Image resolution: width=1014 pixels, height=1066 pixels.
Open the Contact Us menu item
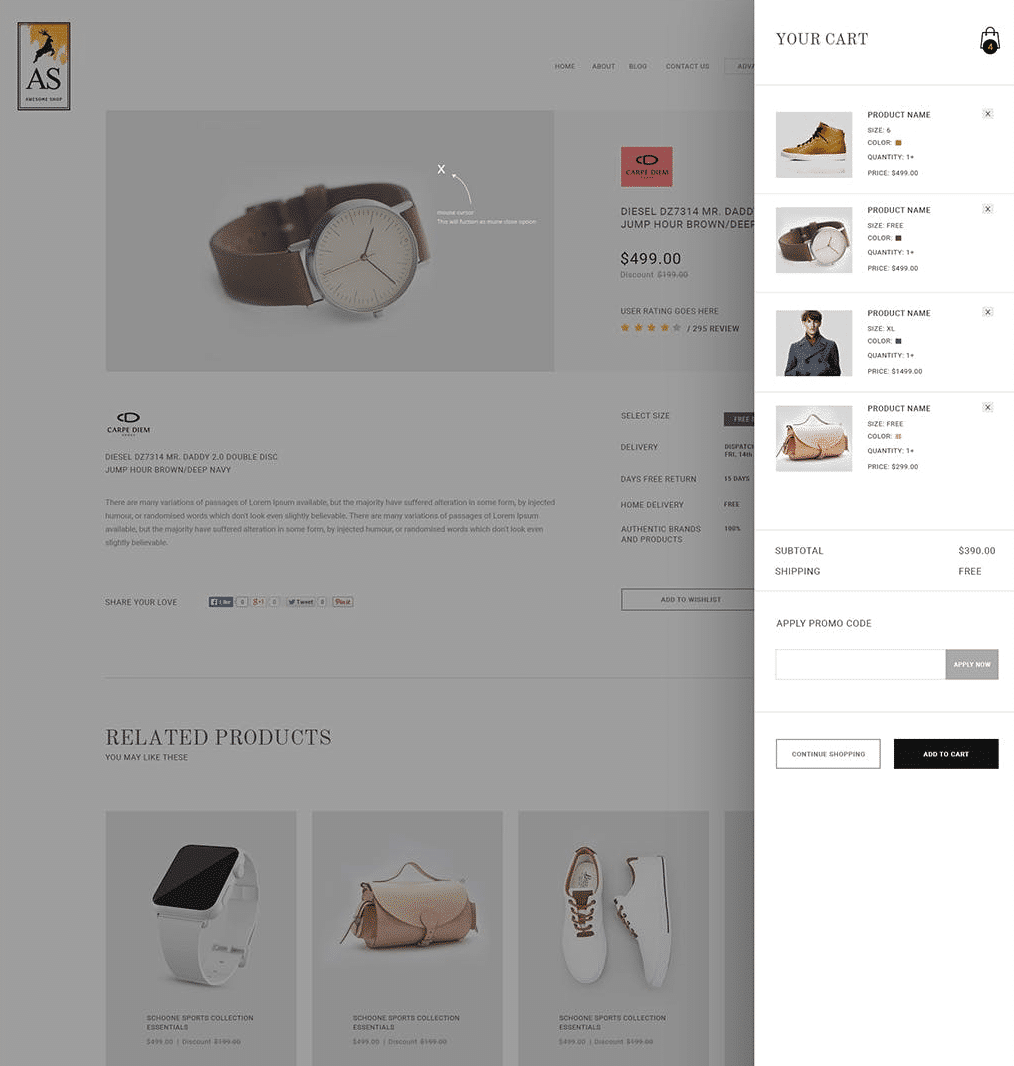(x=687, y=67)
